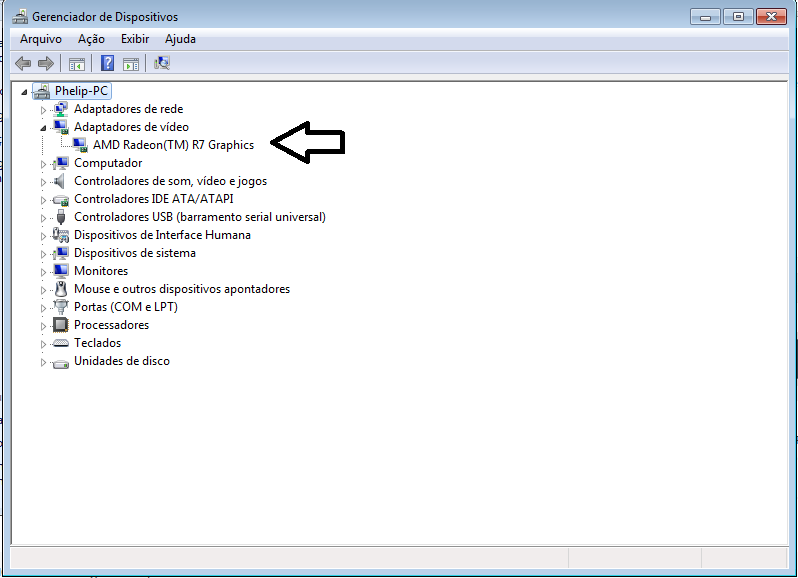Select Adaptadores de vídeo label
This screenshot has height=578, width=798.
click(x=131, y=127)
